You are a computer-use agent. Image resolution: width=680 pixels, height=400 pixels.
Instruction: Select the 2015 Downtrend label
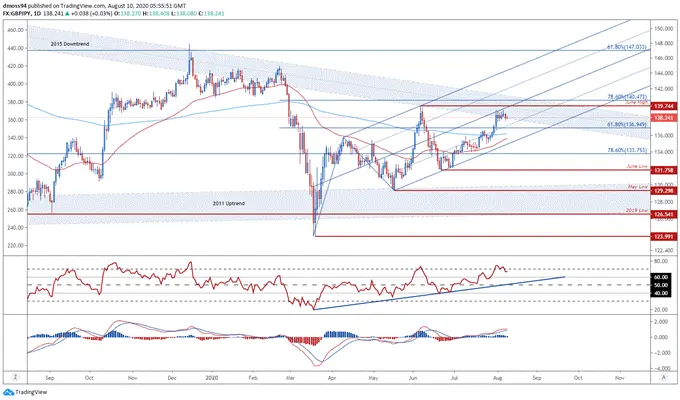(x=70, y=44)
